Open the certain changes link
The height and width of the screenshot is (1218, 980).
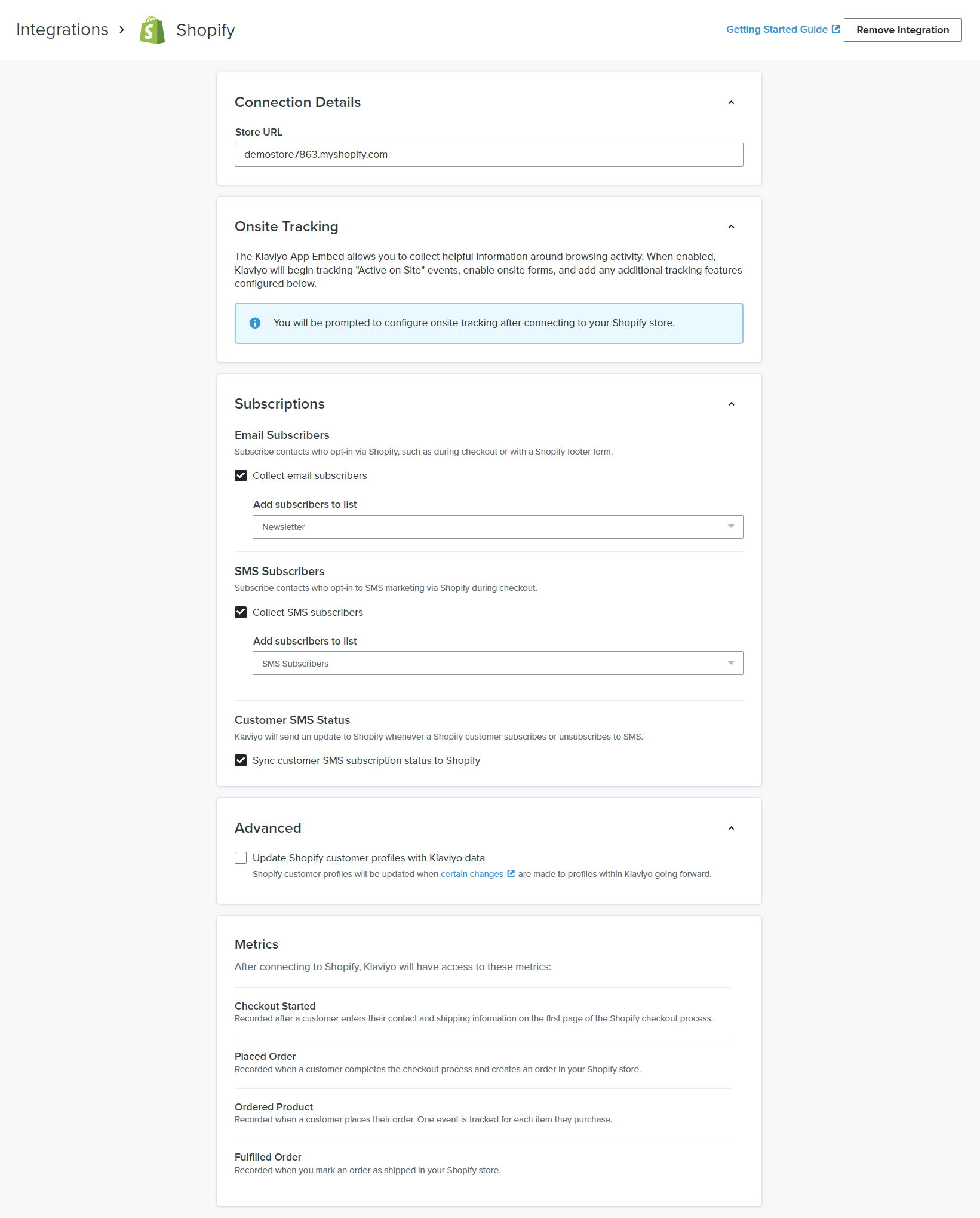[x=472, y=874]
